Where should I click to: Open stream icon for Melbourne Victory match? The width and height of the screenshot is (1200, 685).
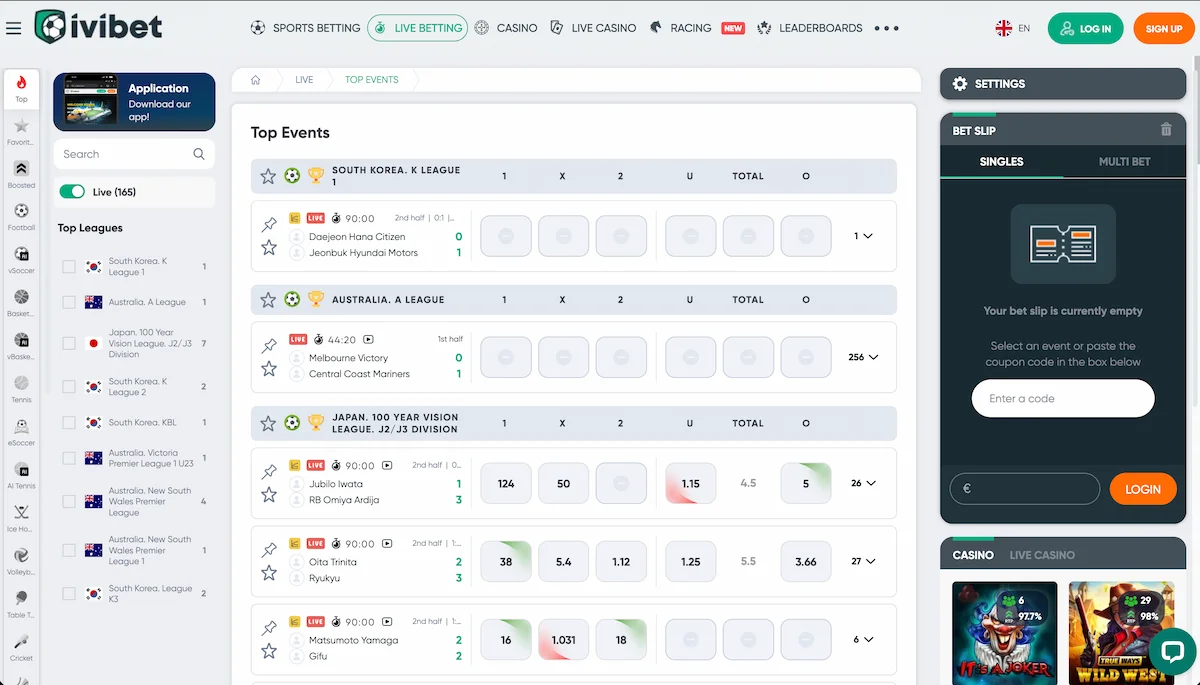pos(368,340)
